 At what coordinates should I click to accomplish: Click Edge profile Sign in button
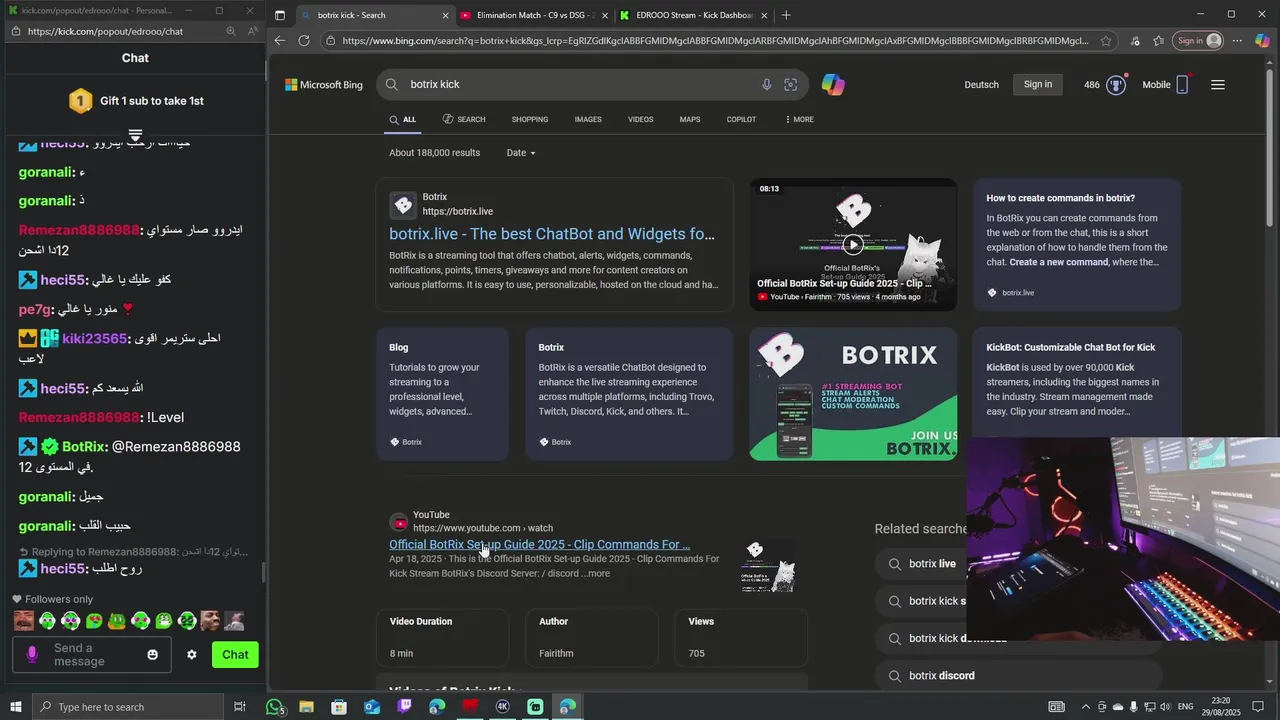pyautogui.click(x=1199, y=41)
